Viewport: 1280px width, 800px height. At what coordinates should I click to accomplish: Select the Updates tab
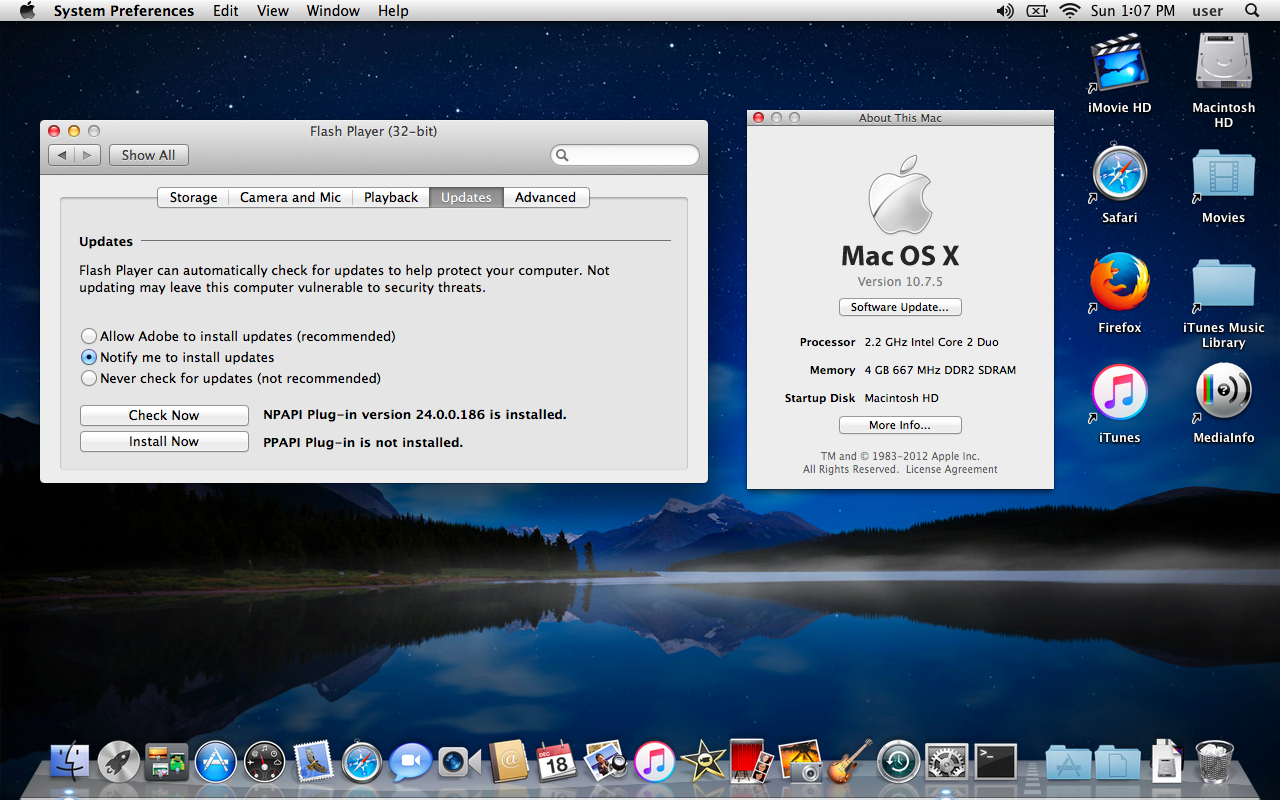[466, 197]
